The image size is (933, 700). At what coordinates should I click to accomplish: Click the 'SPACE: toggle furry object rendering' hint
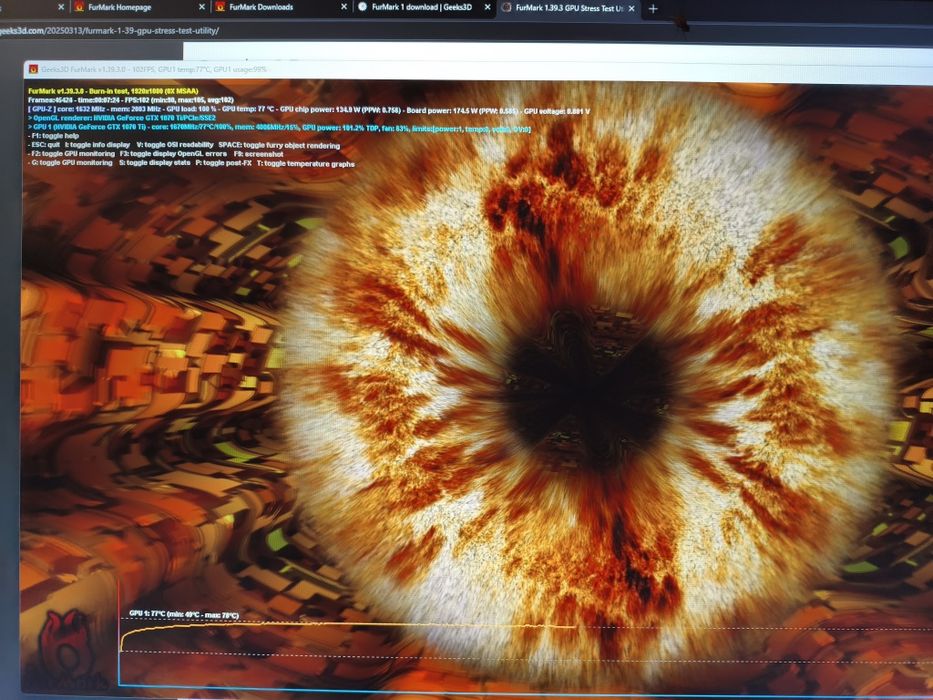pyautogui.click(x=279, y=146)
